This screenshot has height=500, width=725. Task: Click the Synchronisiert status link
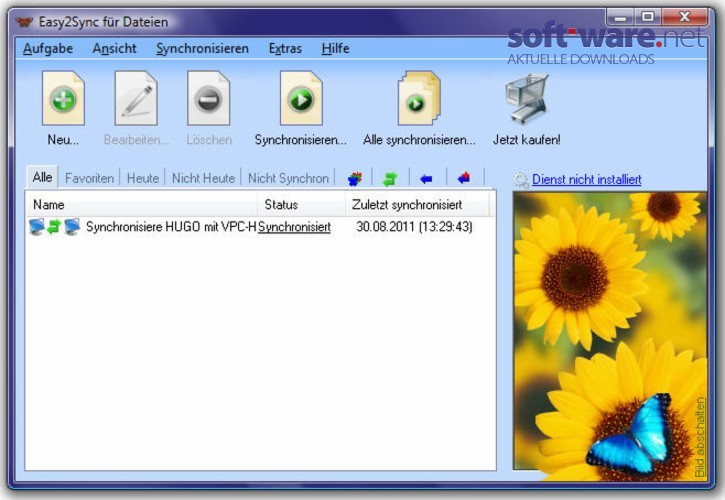click(294, 227)
